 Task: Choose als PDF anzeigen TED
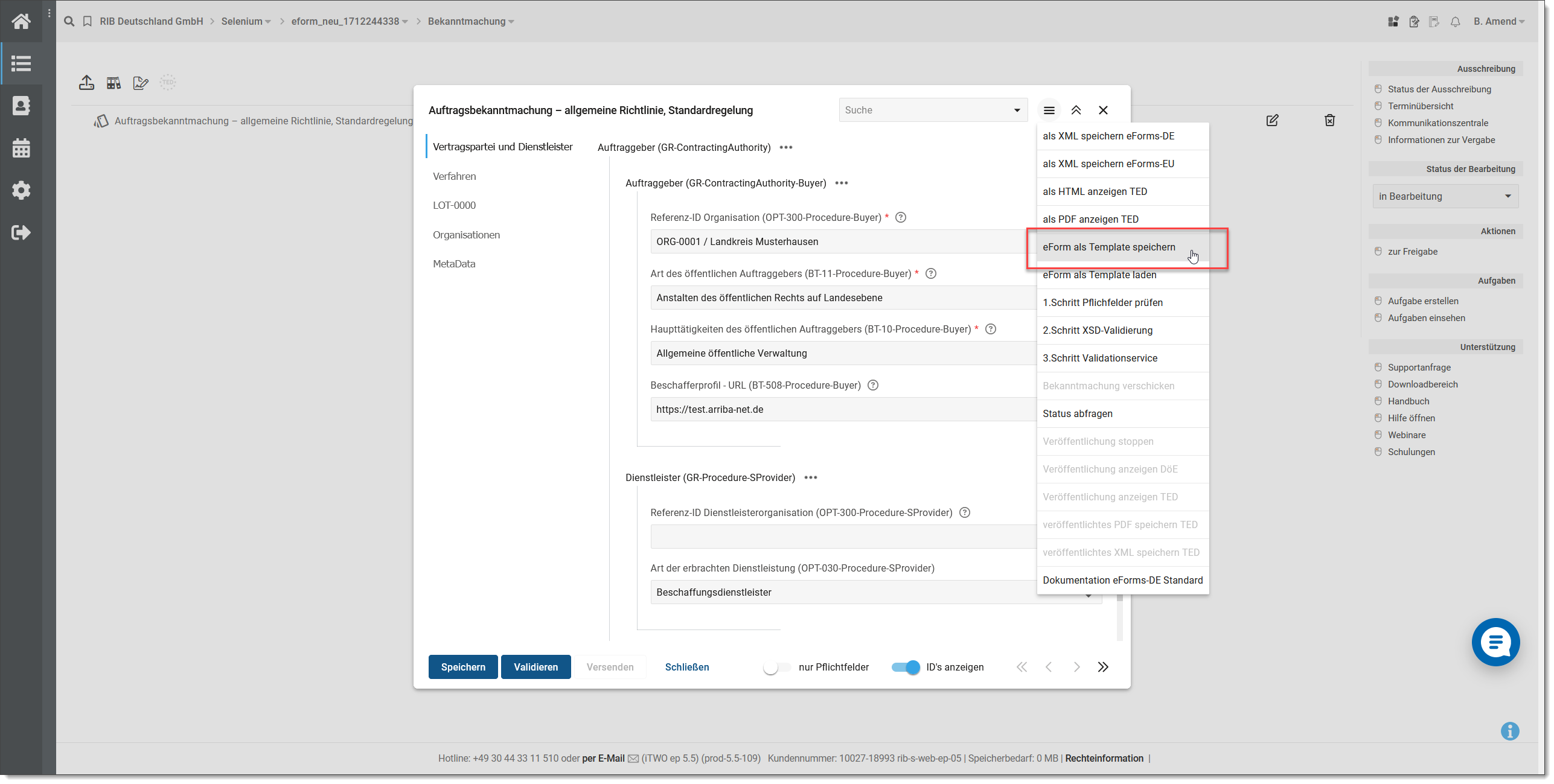click(x=1123, y=219)
